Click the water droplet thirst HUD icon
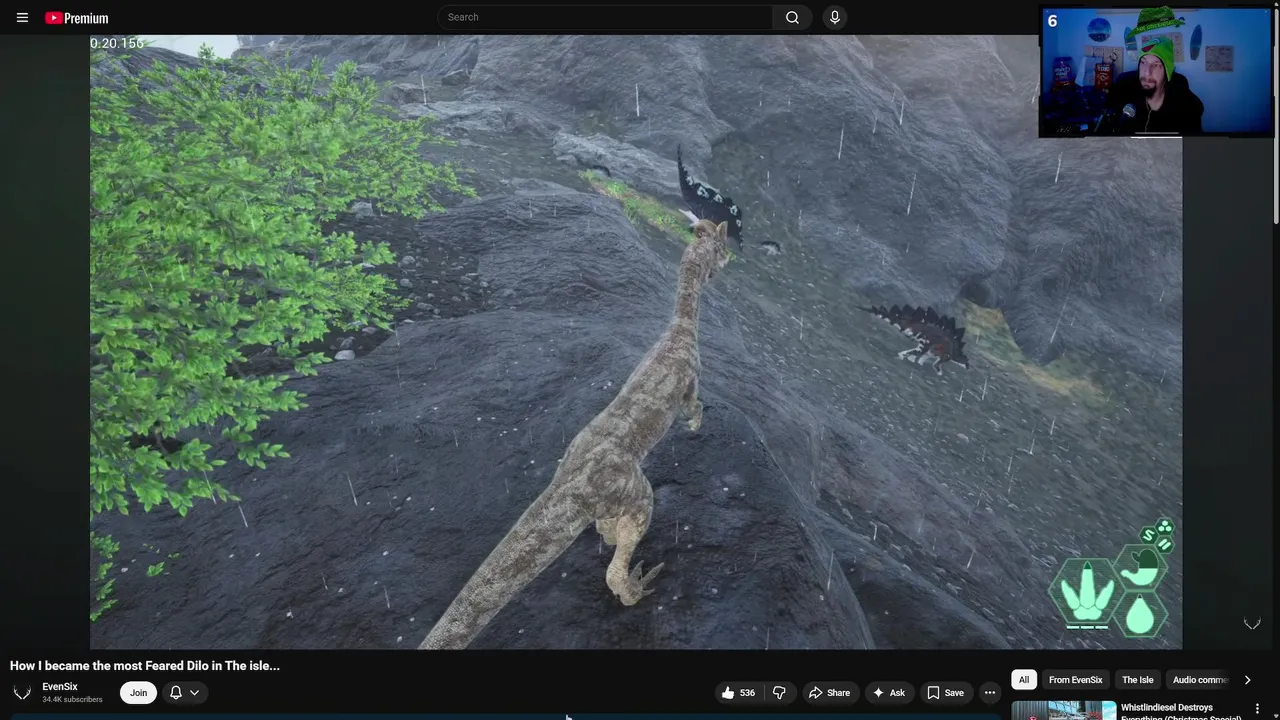 click(x=1140, y=614)
